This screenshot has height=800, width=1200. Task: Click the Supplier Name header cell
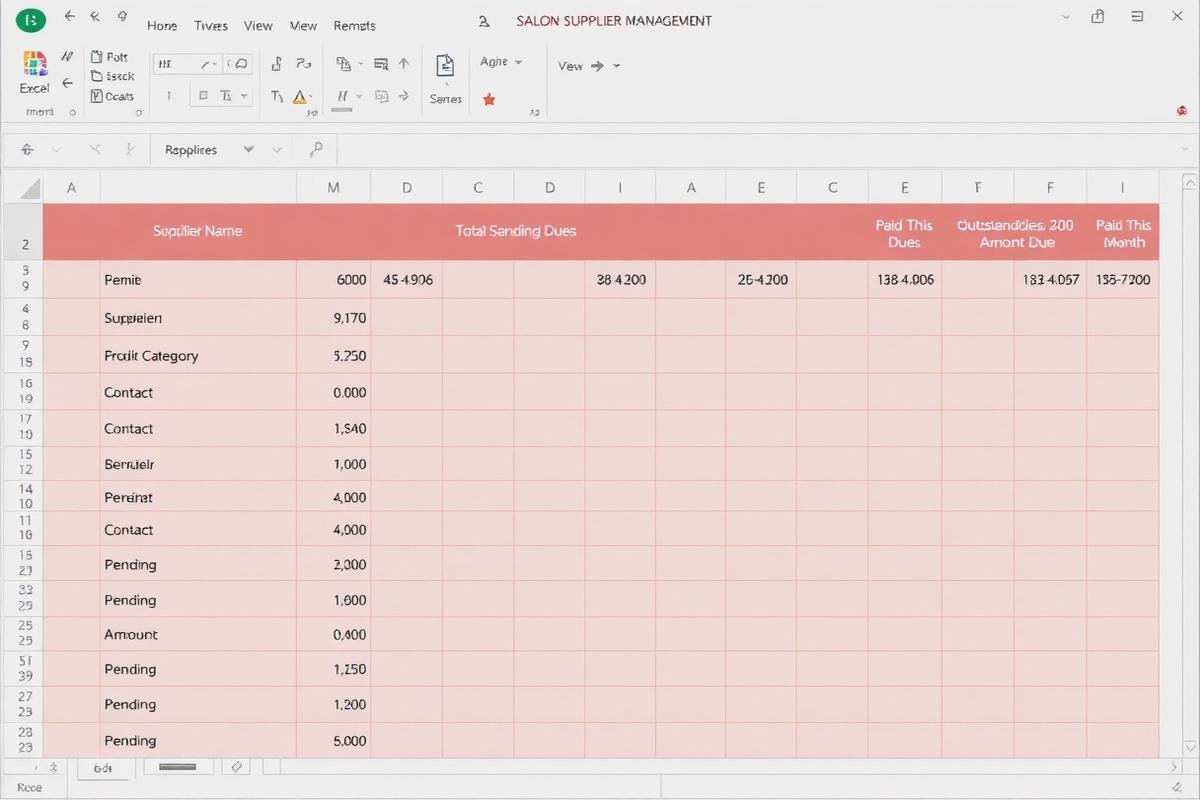coord(197,231)
